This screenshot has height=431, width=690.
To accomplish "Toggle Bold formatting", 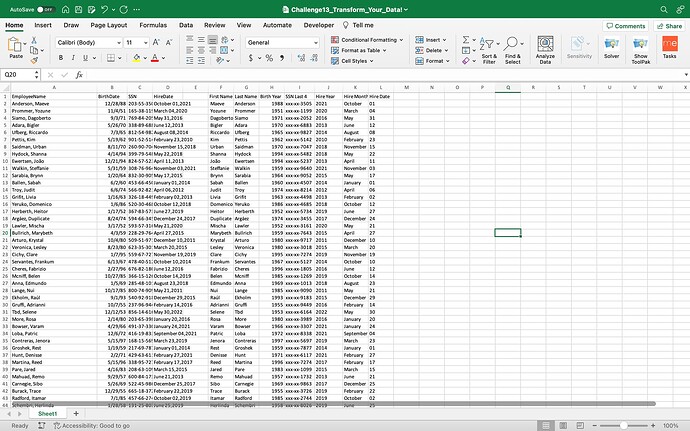I will click(61, 58).
